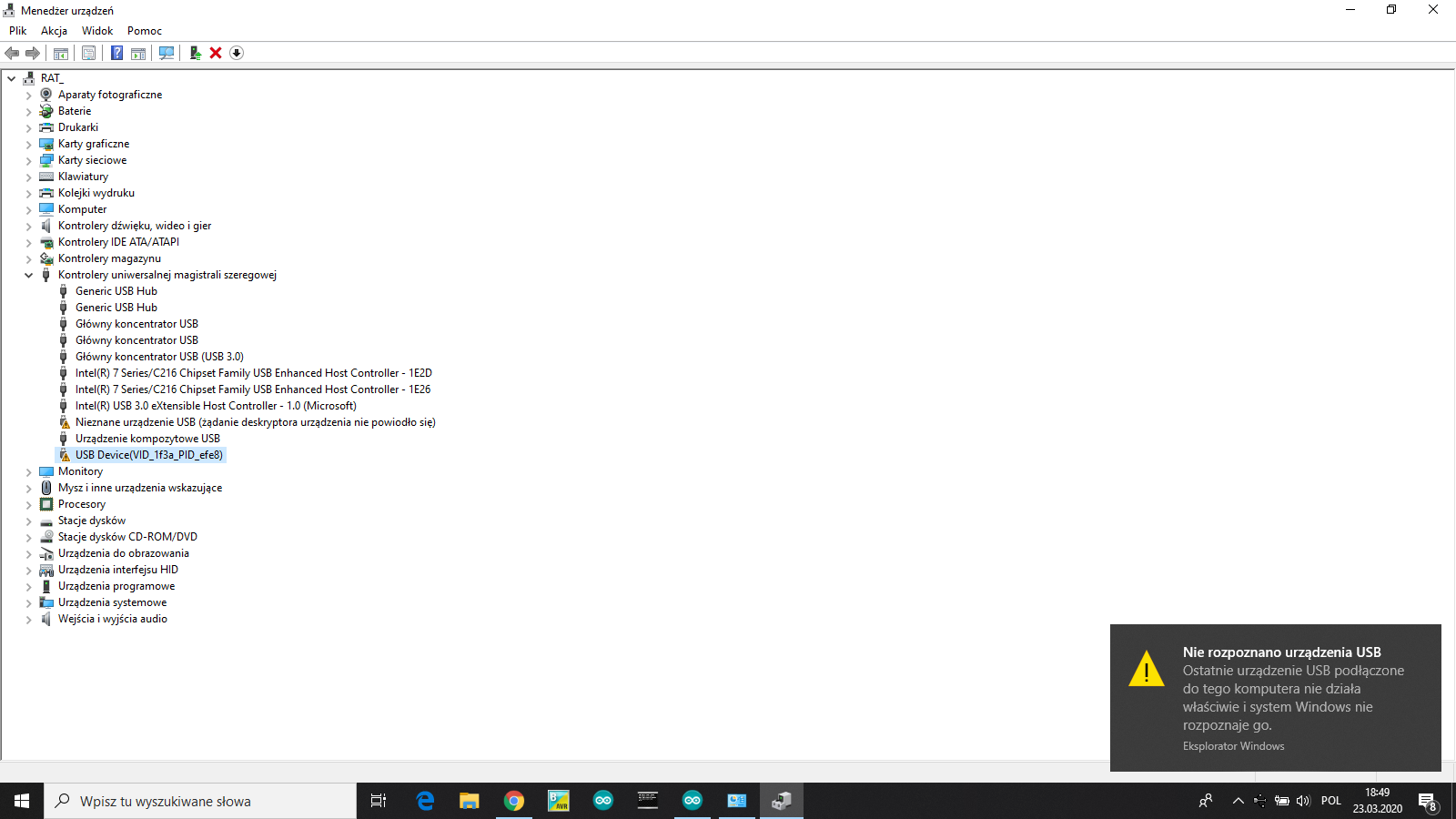Collapse the RAT_ root node
Viewport: 1456px width, 819px height.
pos(12,78)
